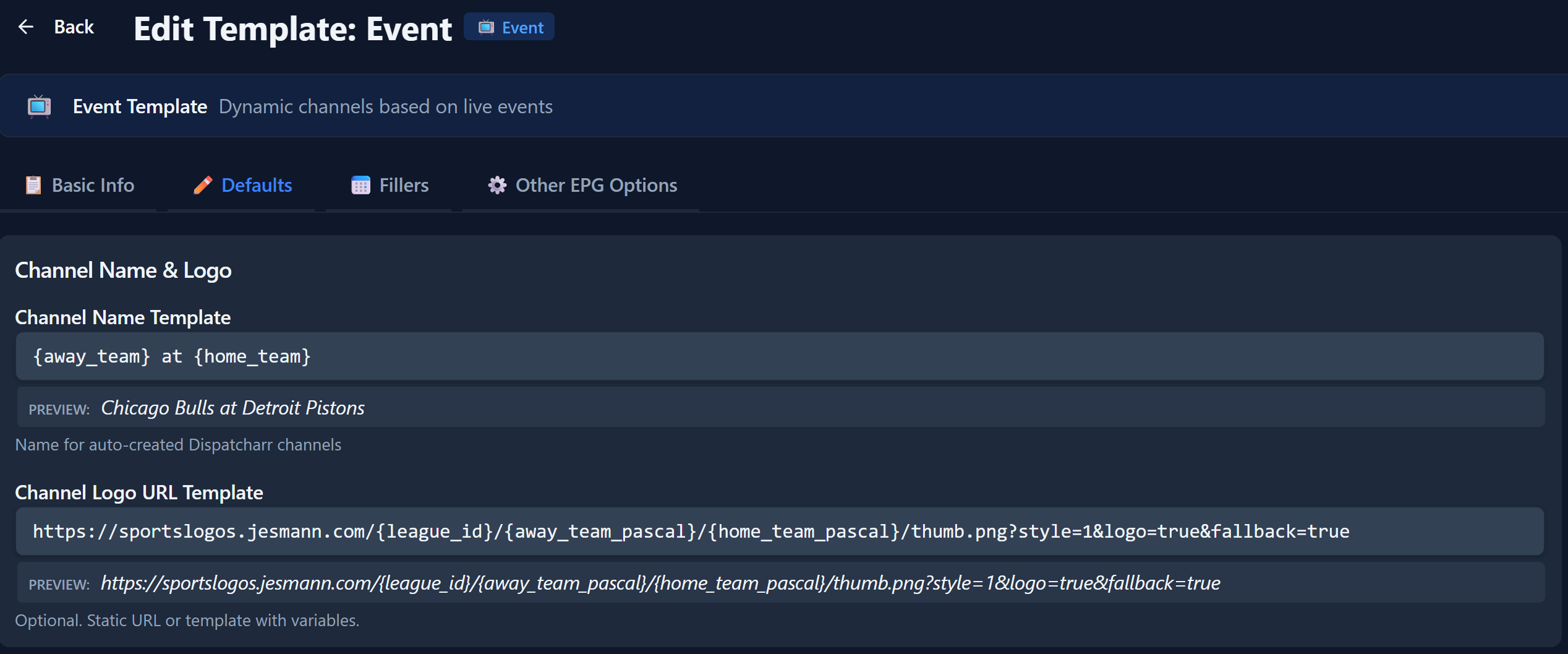This screenshot has height=654, width=1568.
Task: Click the TV icon in the Event badge
Action: 486,27
